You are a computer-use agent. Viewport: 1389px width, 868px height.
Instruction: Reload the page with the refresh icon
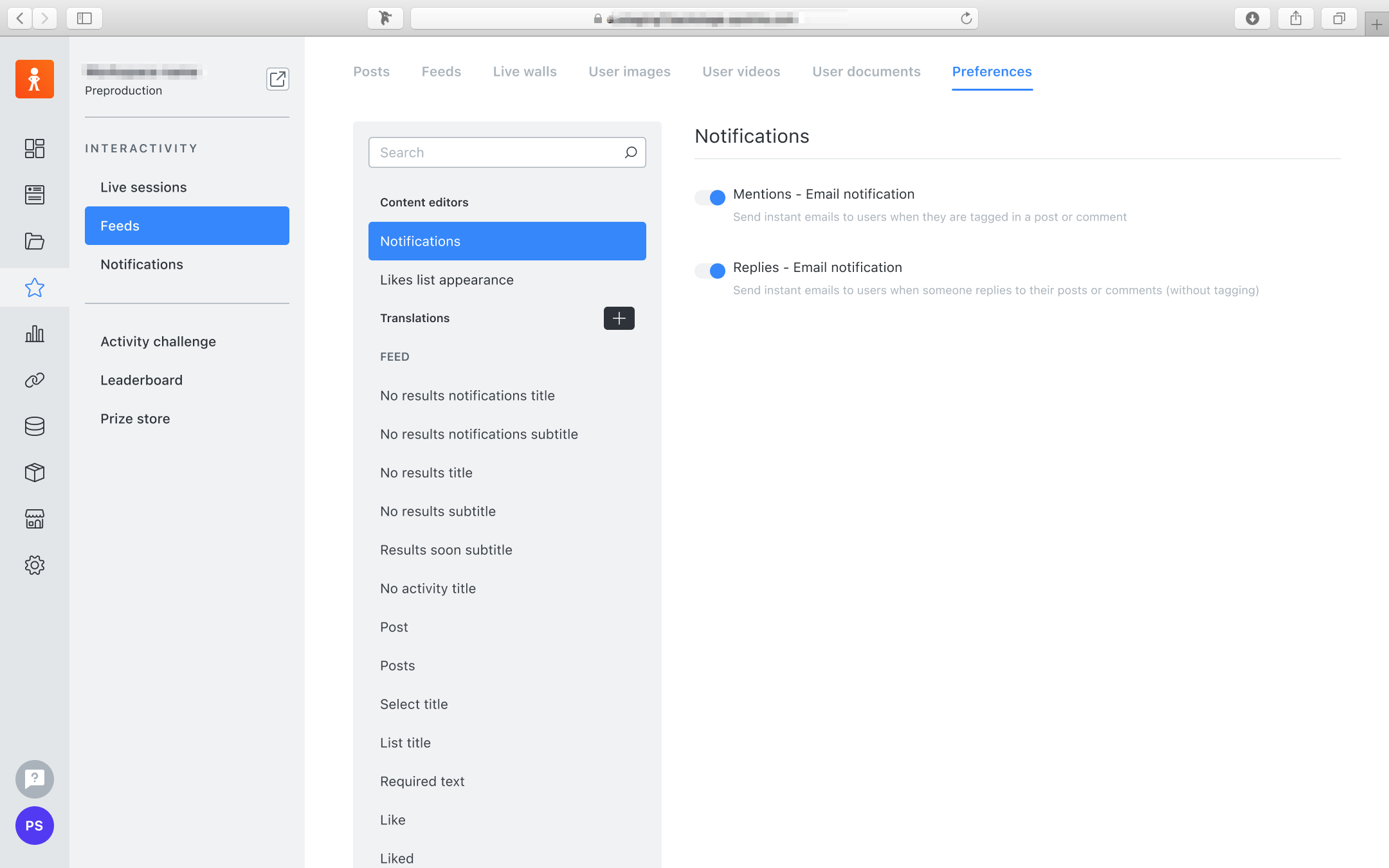coord(966,19)
